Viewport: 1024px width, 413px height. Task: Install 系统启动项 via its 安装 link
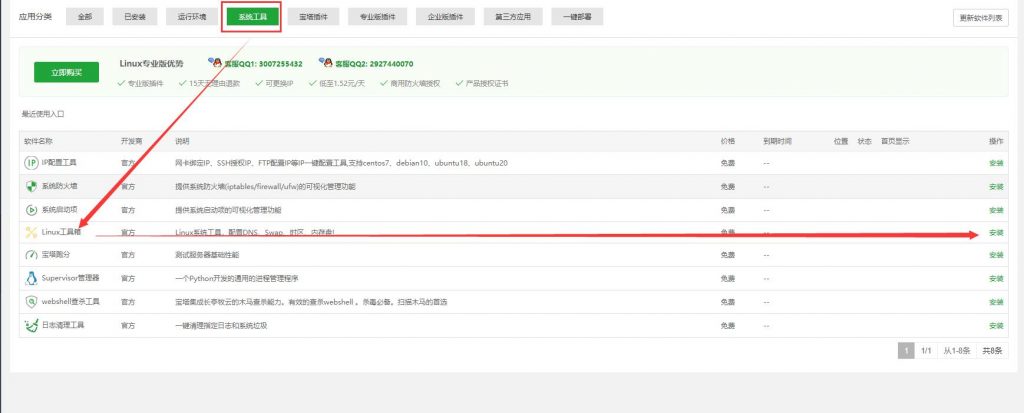(996, 210)
